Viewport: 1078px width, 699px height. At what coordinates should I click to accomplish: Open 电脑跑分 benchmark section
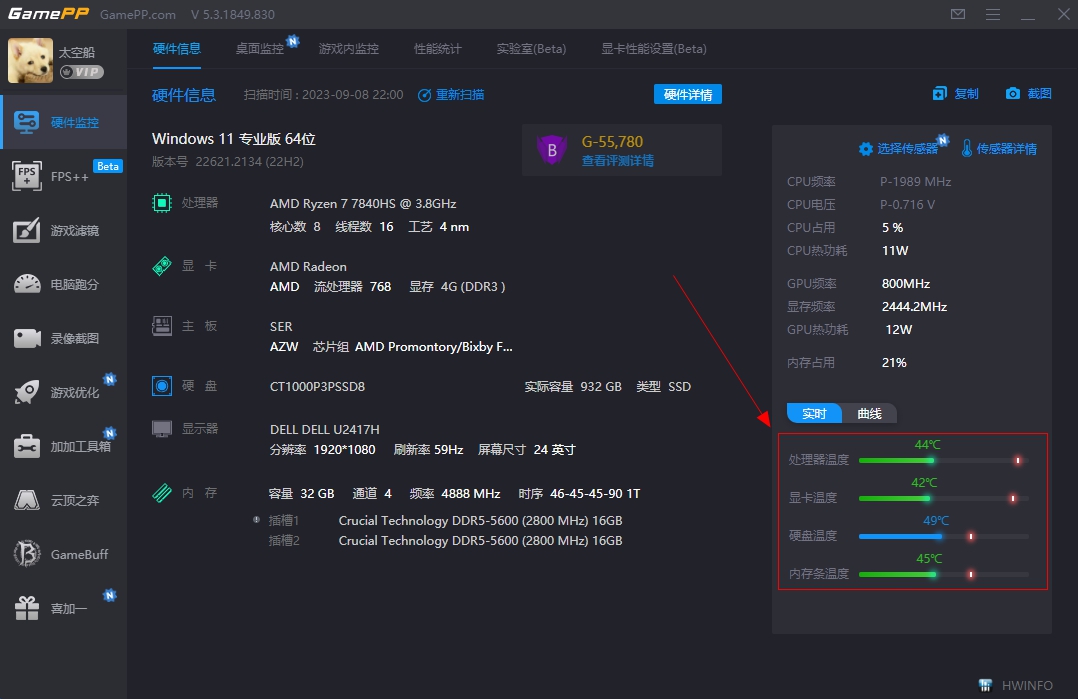(x=63, y=285)
